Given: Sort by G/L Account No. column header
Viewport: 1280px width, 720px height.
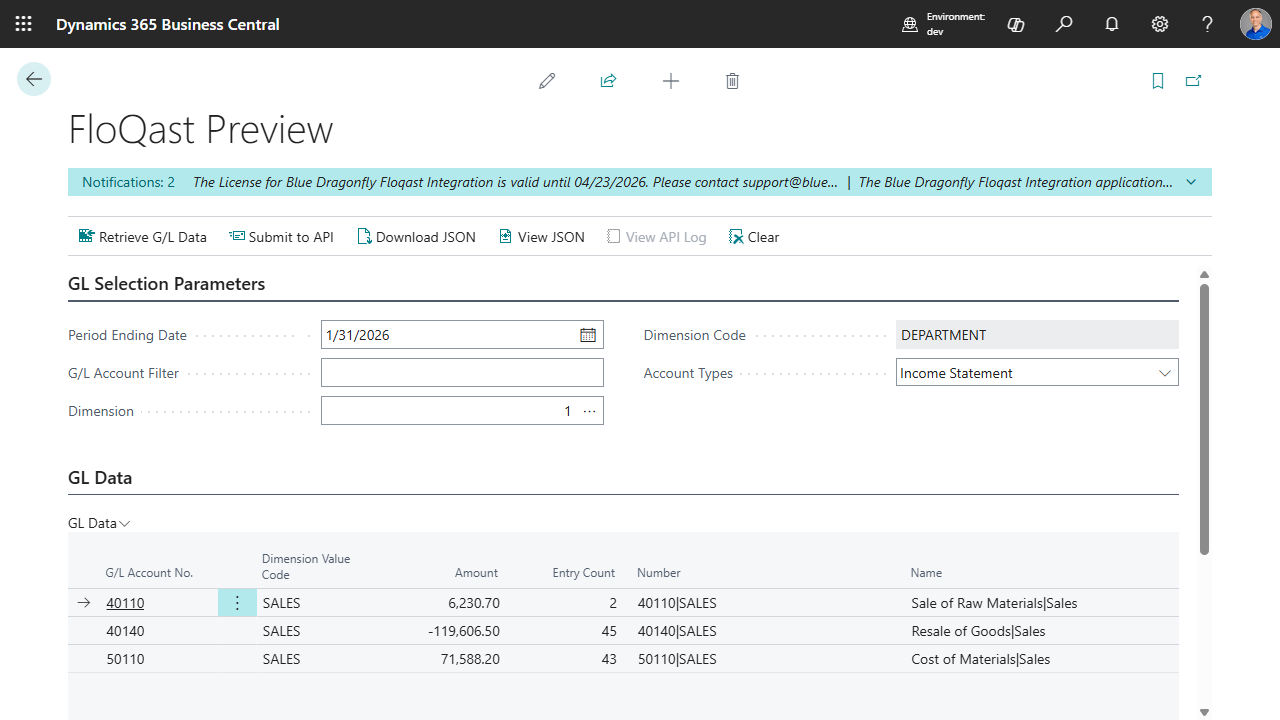Looking at the screenshot, I should pos(149,573).
